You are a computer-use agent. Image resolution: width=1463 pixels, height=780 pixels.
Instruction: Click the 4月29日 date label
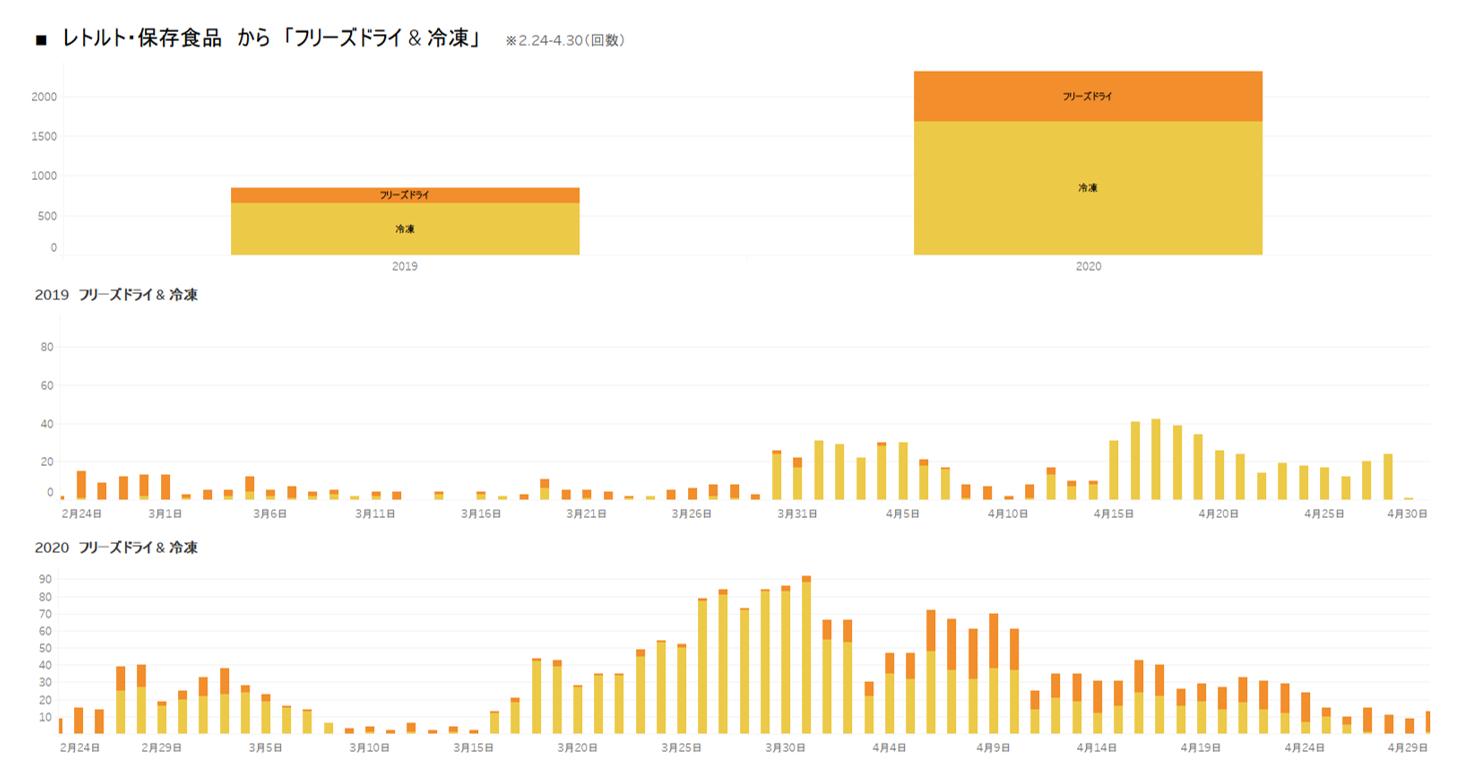1409,748
